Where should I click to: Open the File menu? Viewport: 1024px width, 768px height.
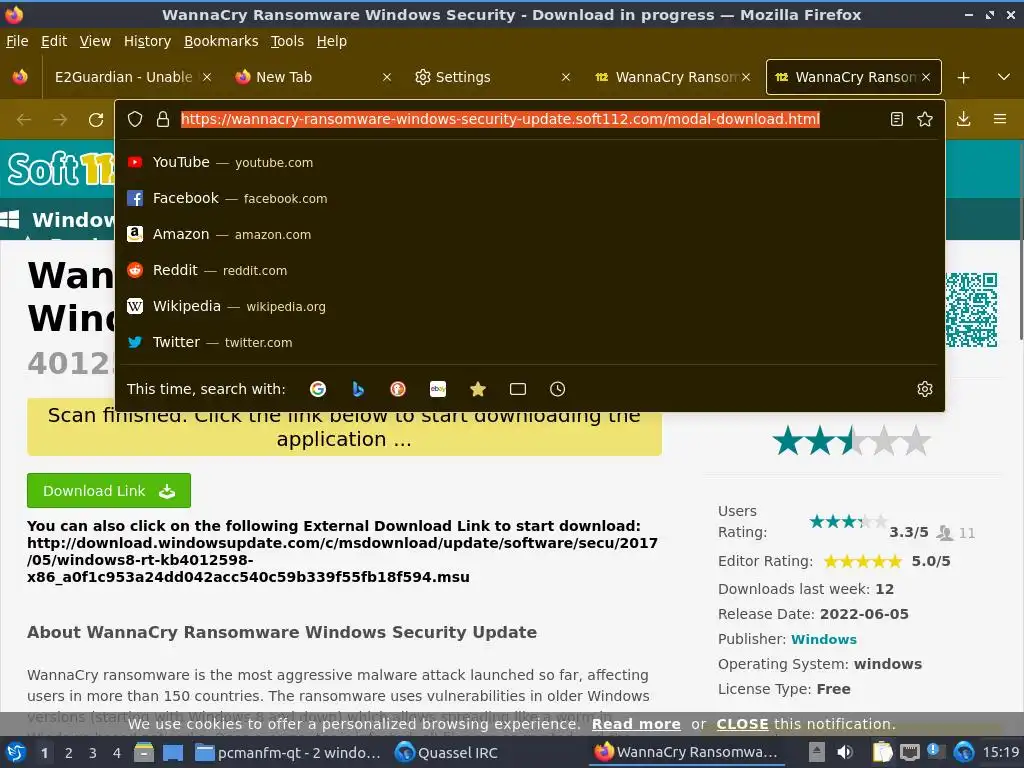(x=17, y=41)
